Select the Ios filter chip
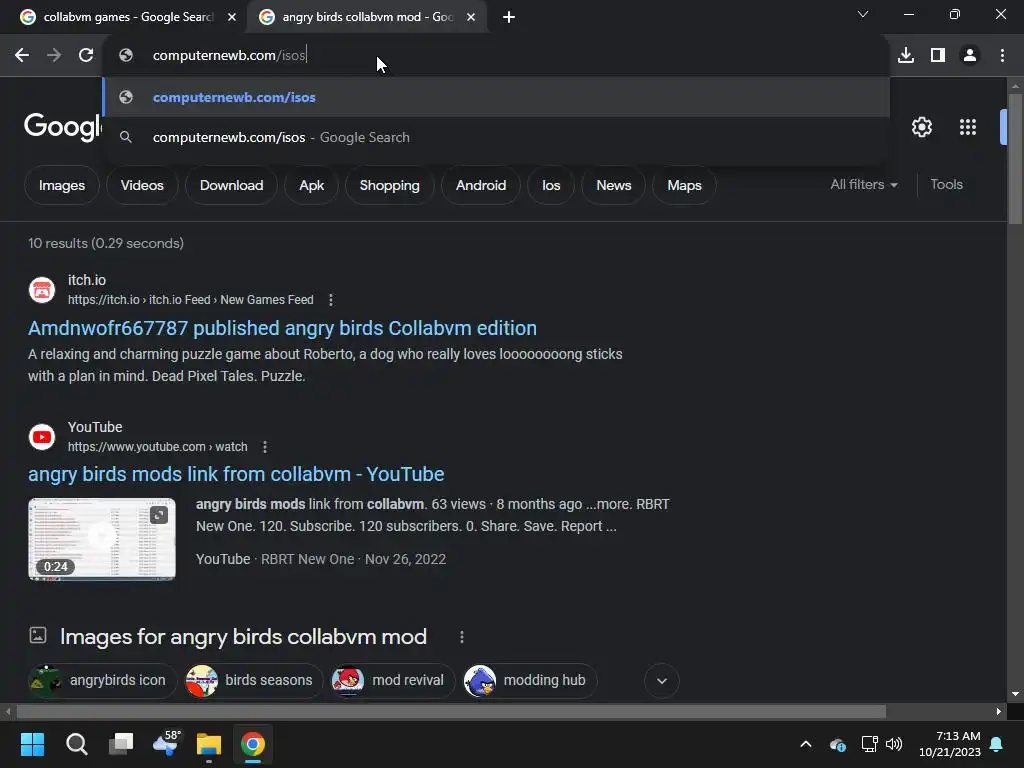 point(551,185)
